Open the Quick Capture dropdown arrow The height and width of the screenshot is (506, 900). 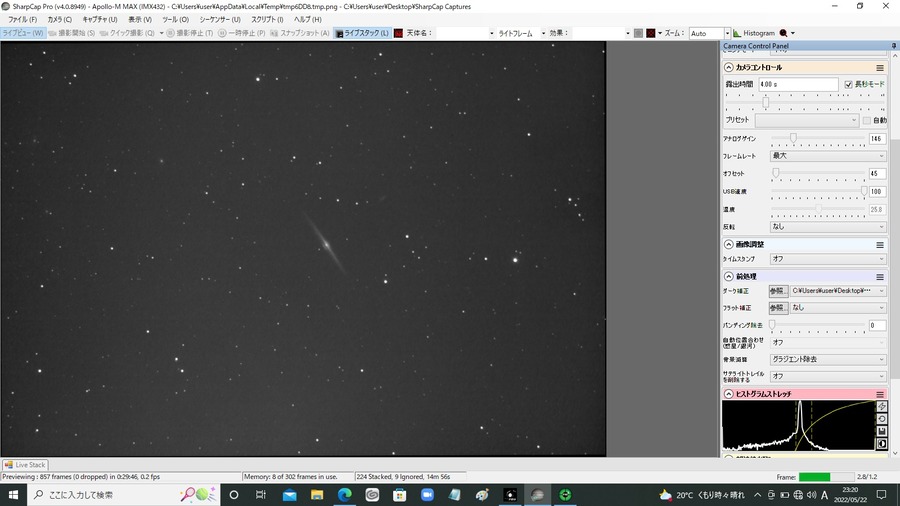pos(161,33)
